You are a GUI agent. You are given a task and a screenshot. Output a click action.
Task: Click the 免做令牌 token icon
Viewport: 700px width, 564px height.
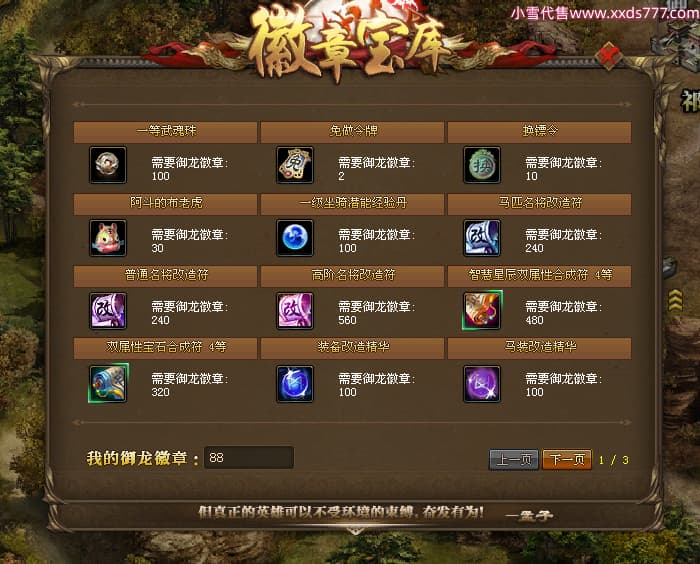pos(295,165)
